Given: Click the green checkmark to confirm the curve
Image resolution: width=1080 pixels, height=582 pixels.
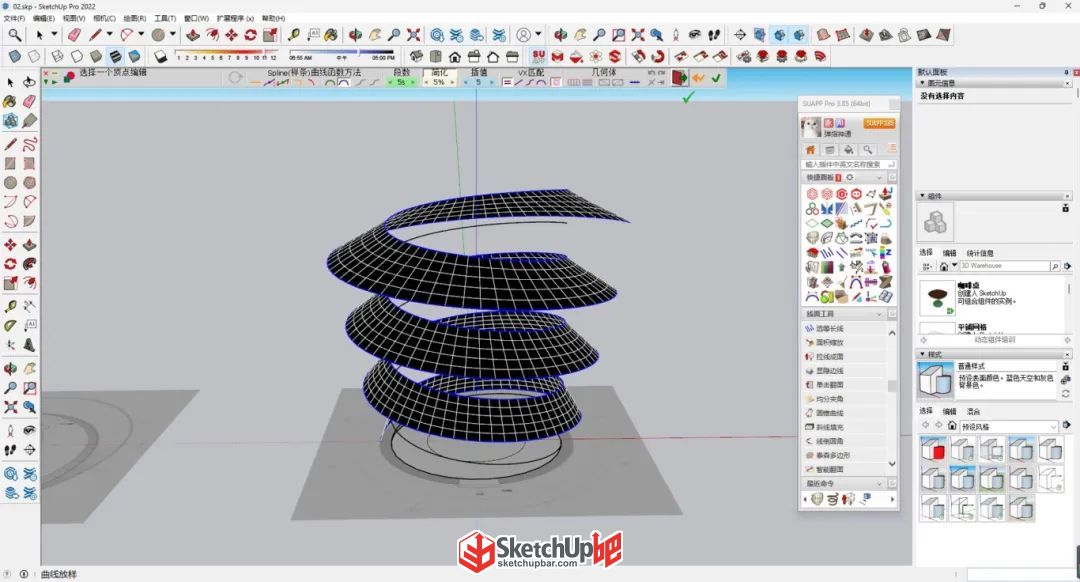Looking at the screenshot, I should [716, 79].
